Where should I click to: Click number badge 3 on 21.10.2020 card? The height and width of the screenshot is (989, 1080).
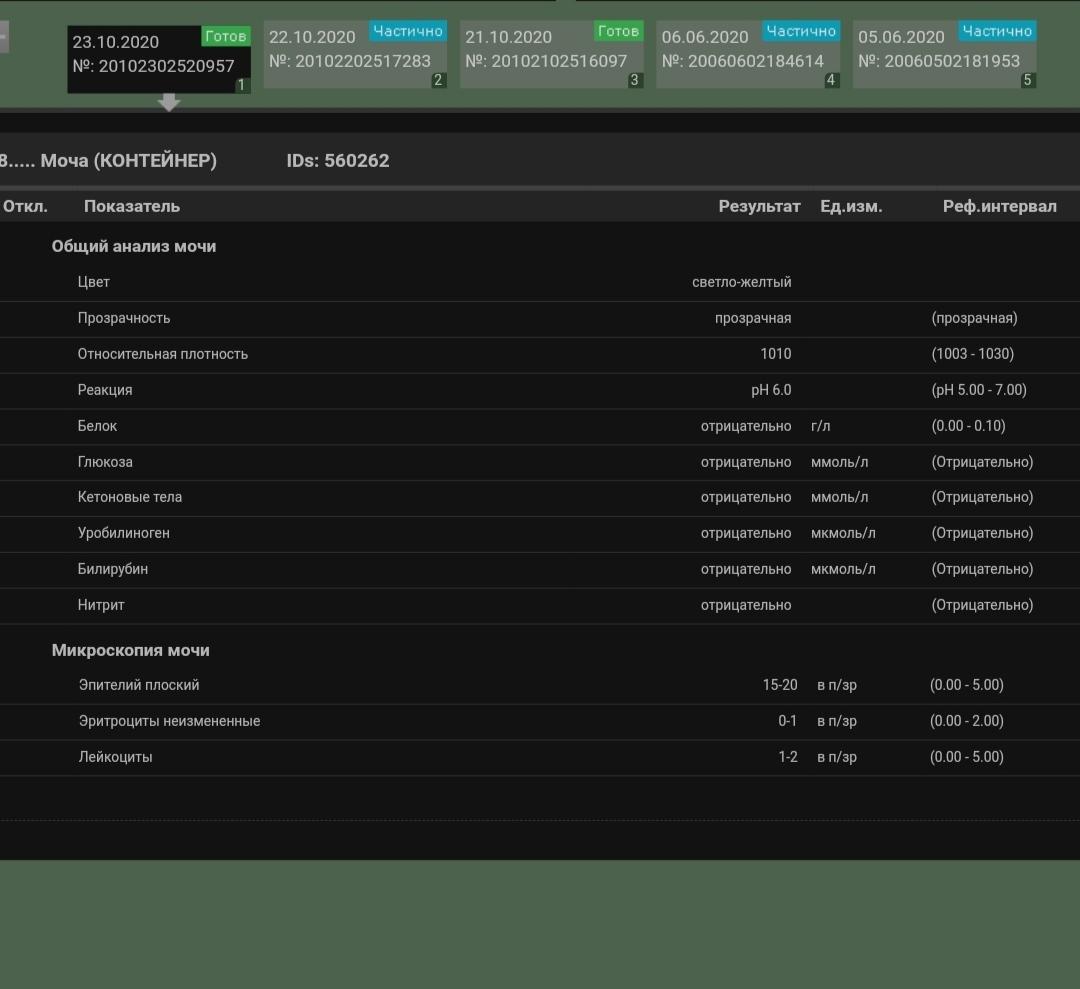coord(634,80)
